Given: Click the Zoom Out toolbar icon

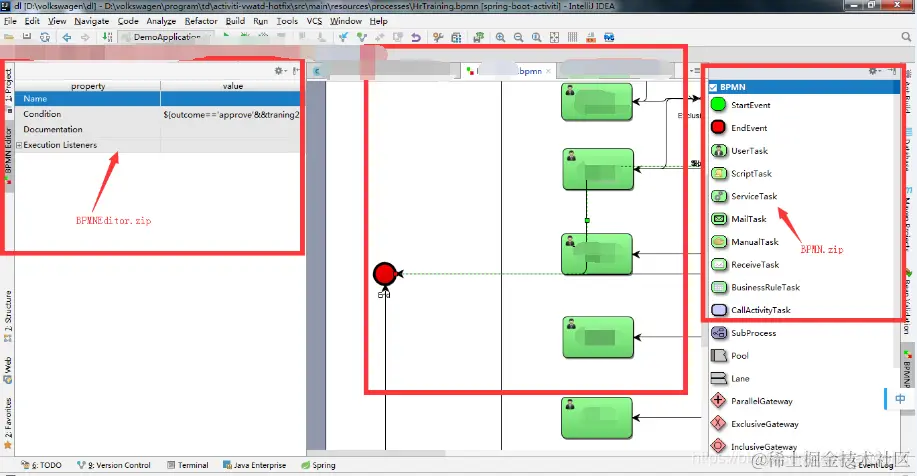Looking at the screenshot, I should tap(518, 37).
